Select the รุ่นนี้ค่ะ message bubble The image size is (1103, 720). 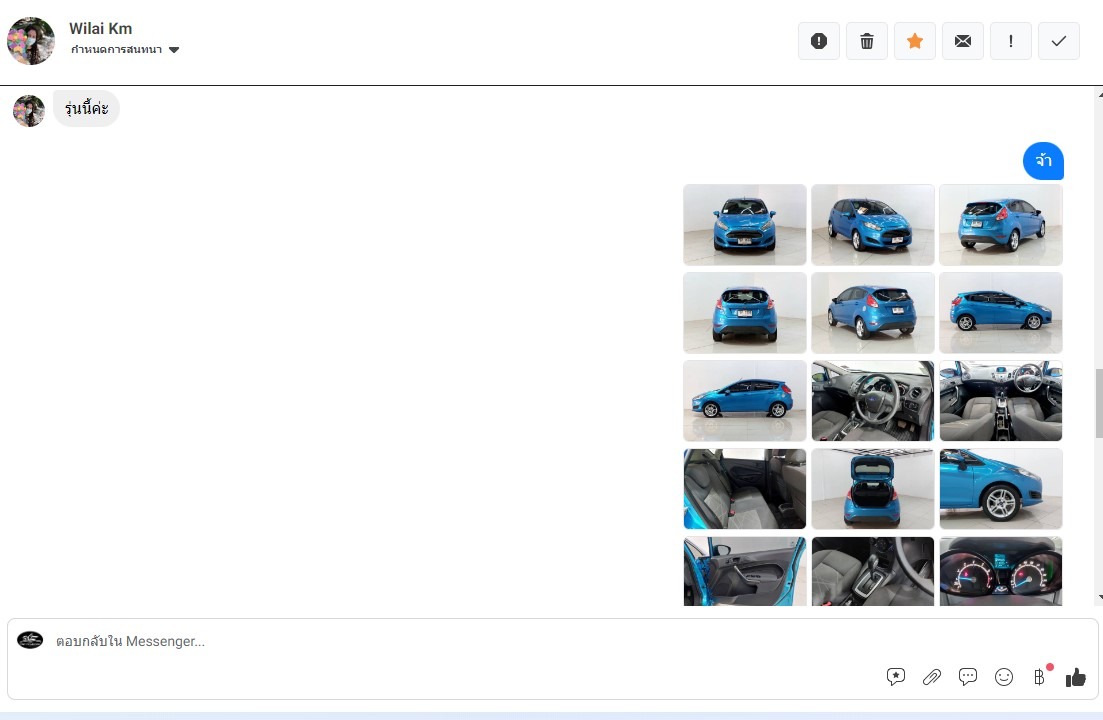(87, 109)
